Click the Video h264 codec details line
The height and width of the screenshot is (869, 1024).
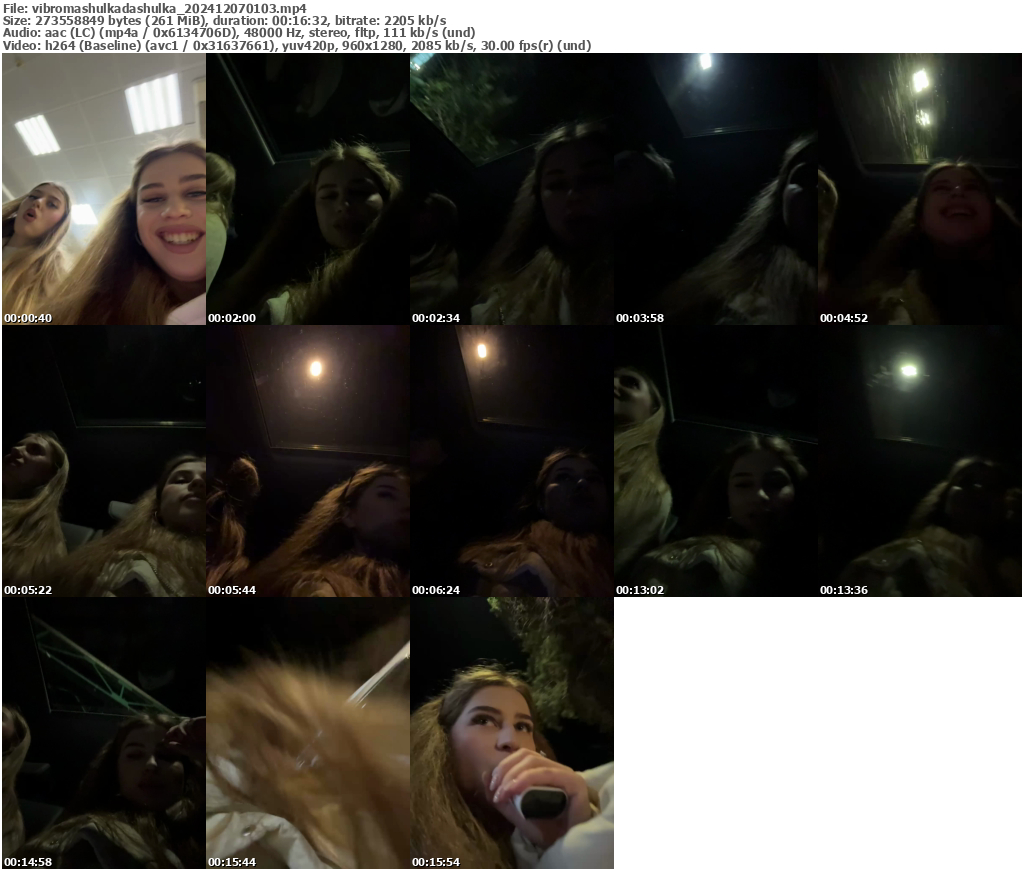296,44
